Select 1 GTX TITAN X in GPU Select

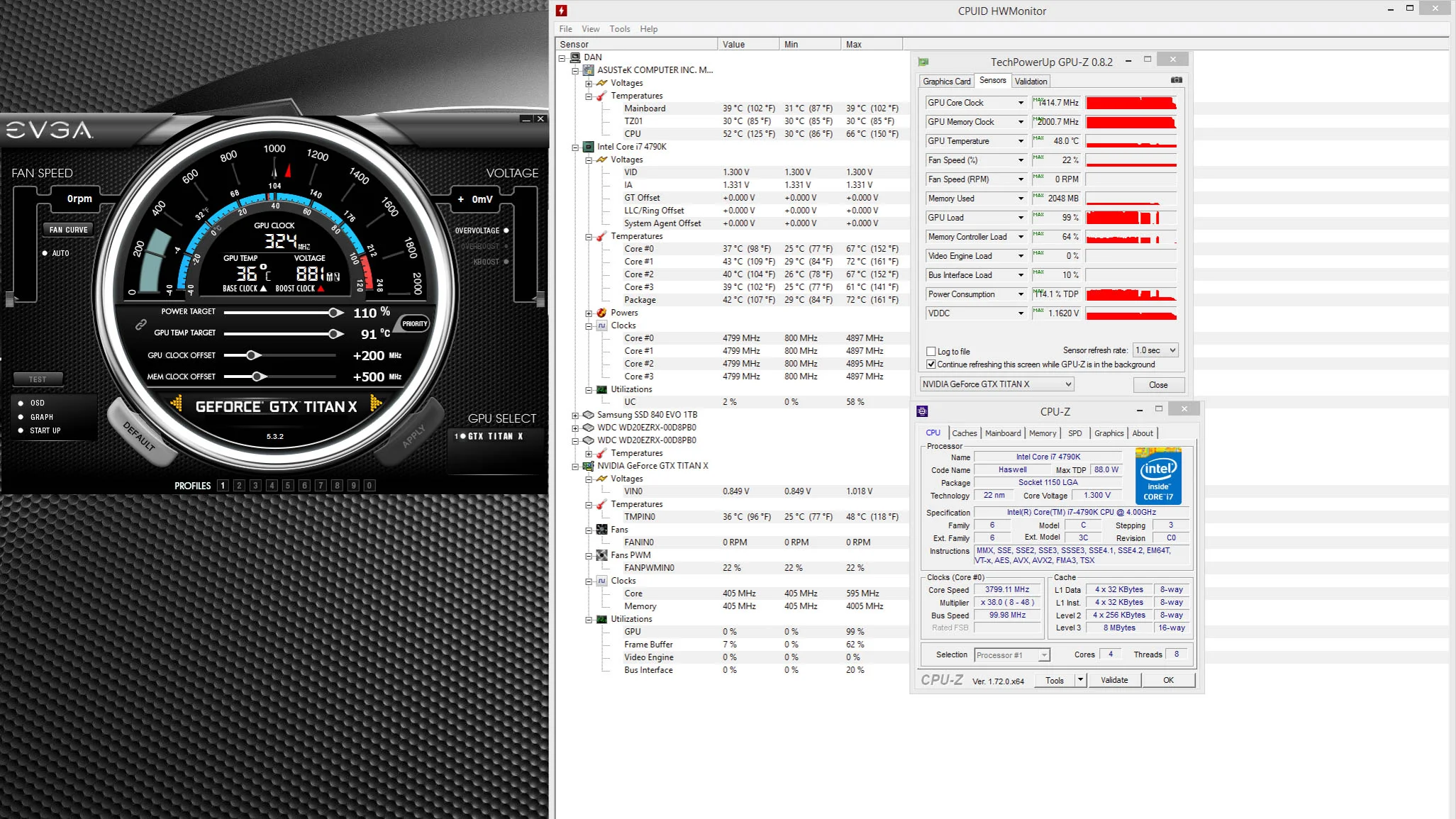click(489, 436)
